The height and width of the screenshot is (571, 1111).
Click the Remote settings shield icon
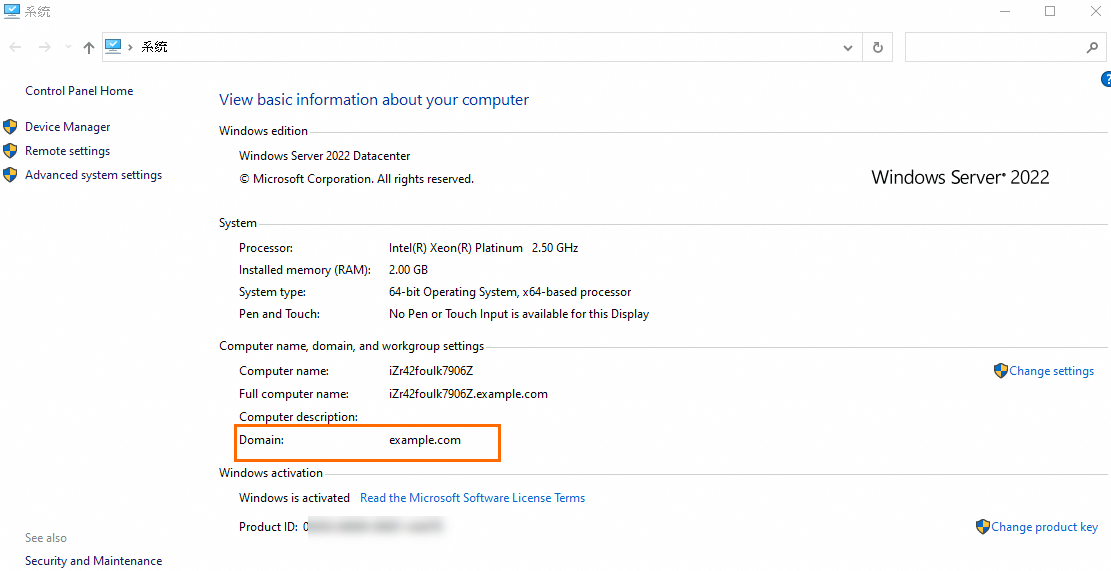(10, 151)
